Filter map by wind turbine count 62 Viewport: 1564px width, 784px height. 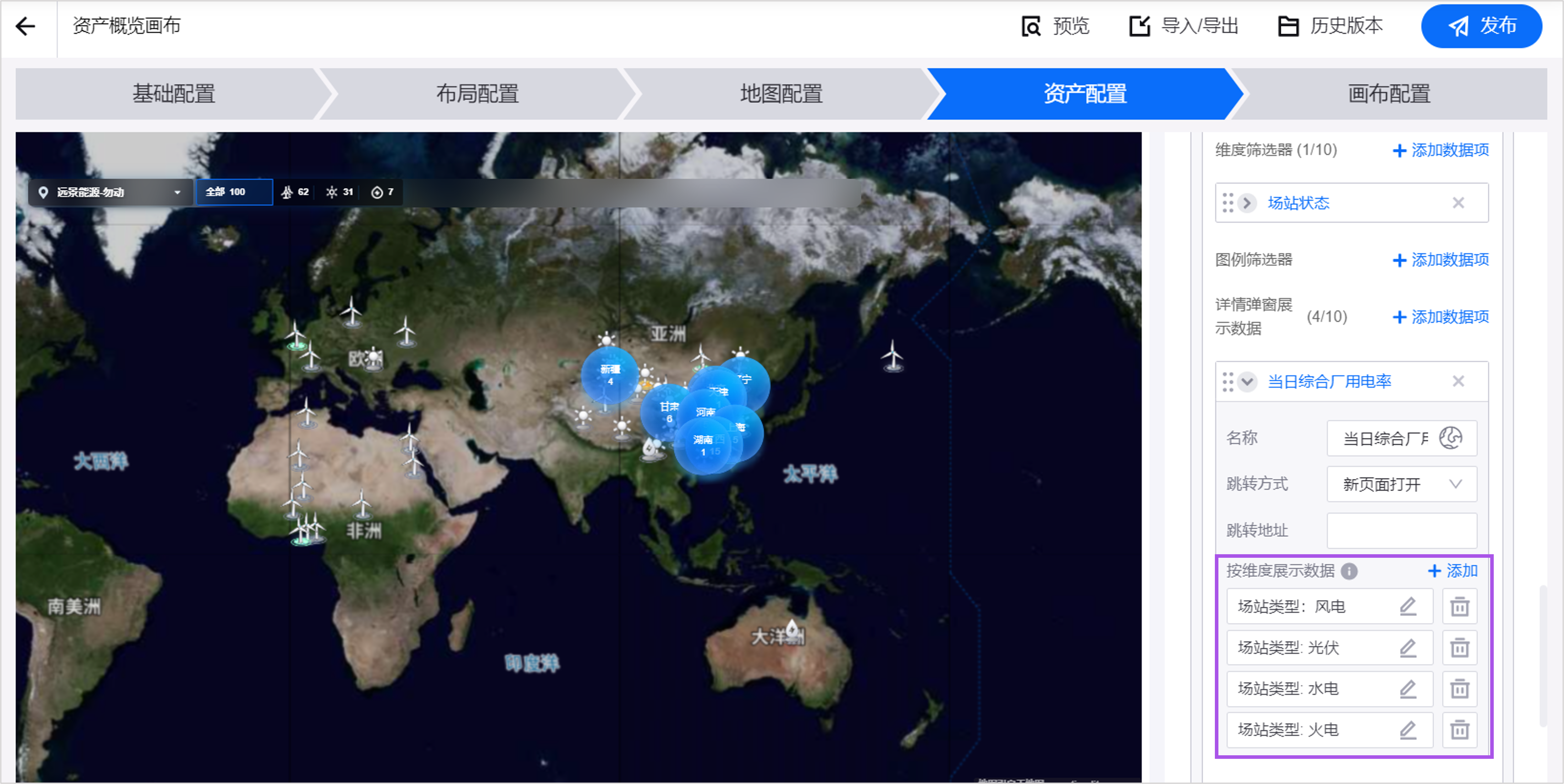point(295,192)
